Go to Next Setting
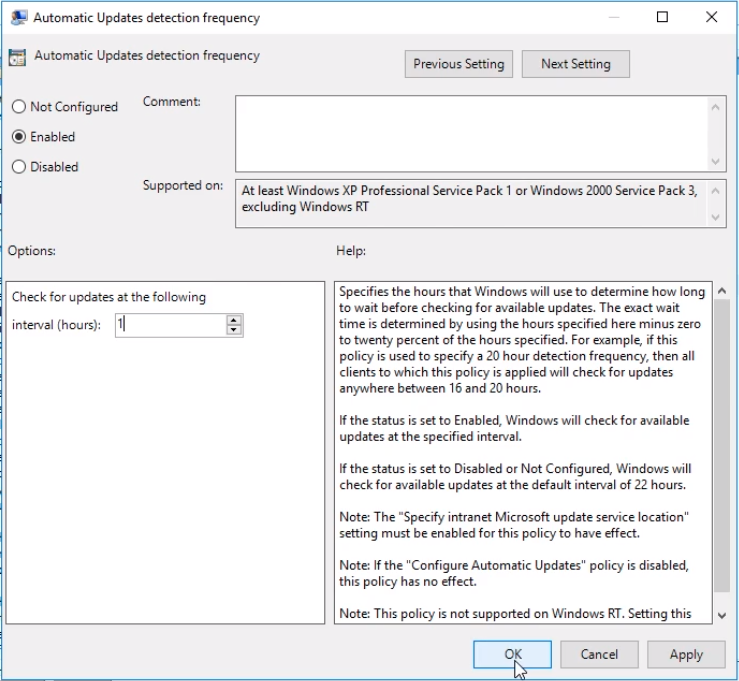 pyautogui.click(x=575, y=64)
